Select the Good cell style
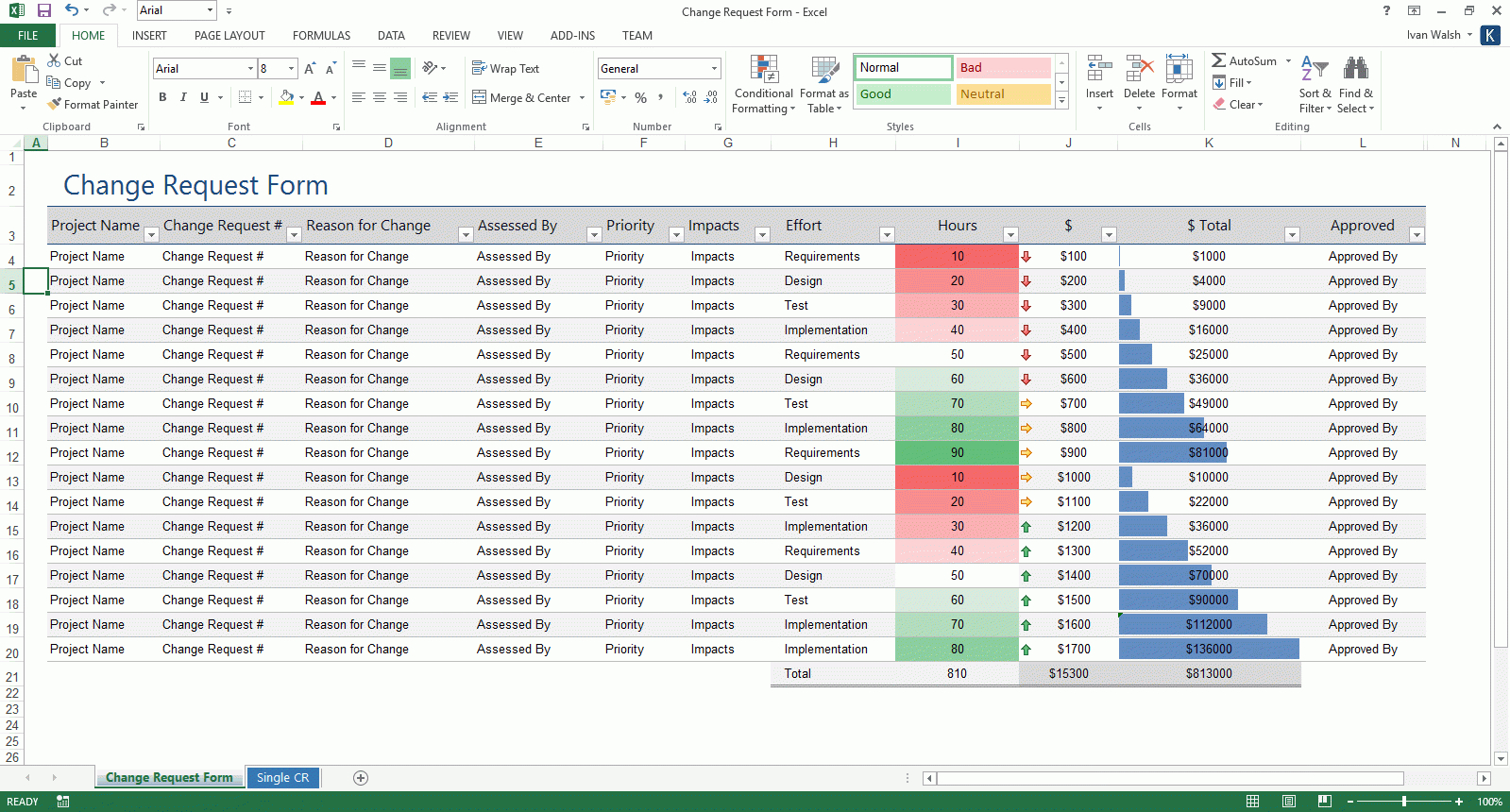Screen dimensions: 1510x812 (x=903, y=94)
